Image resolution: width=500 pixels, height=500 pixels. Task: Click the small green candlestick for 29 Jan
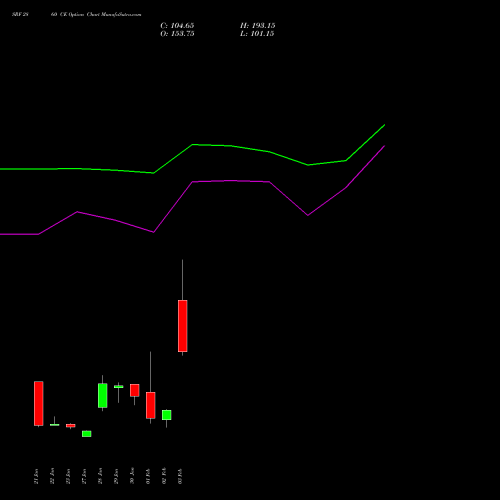click(x=119, y=387)
